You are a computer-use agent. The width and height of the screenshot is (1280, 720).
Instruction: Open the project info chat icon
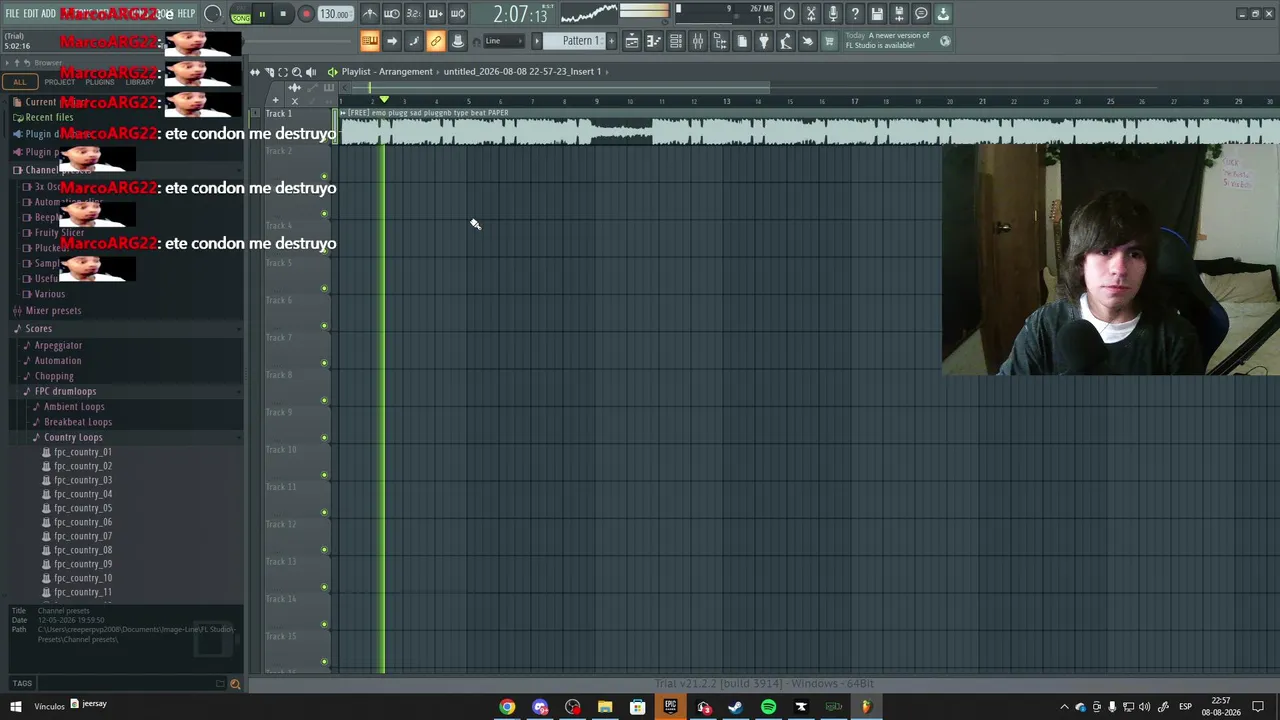click(x=921, y=14)
